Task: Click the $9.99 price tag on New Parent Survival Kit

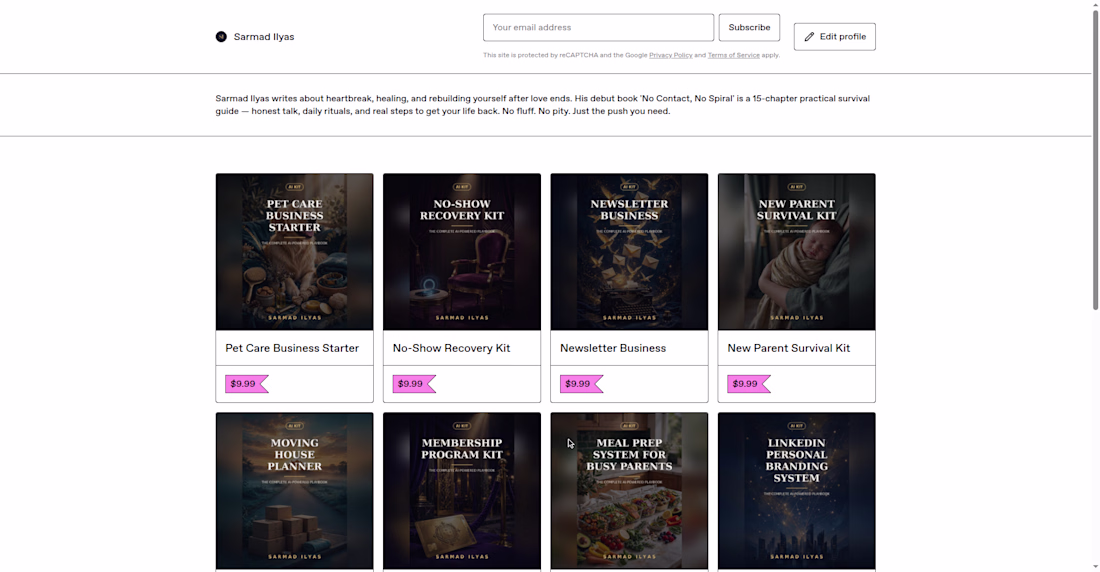Action: 749,384
